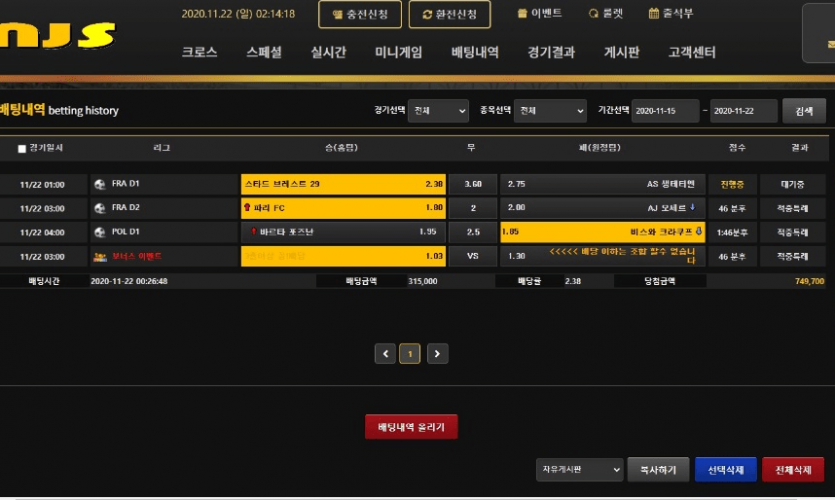The height and width of the screenshot is (500, 835).
Task: Click soccer ball icon in FRA D1 row
Action: 100,184
